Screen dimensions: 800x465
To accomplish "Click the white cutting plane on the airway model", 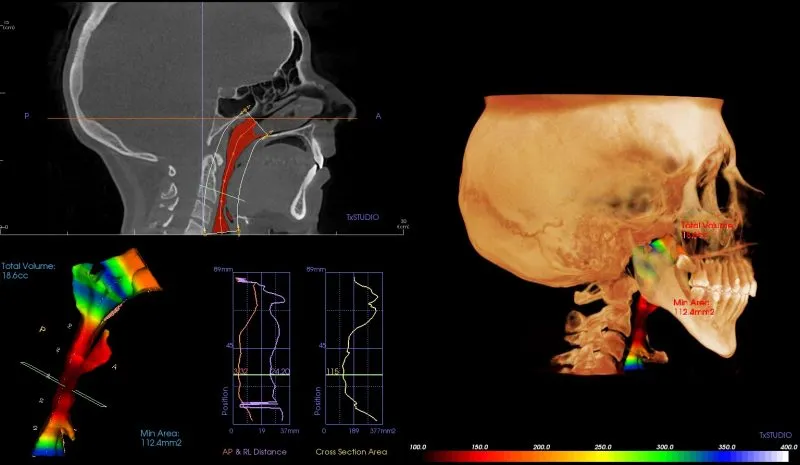I will point(63,384).
